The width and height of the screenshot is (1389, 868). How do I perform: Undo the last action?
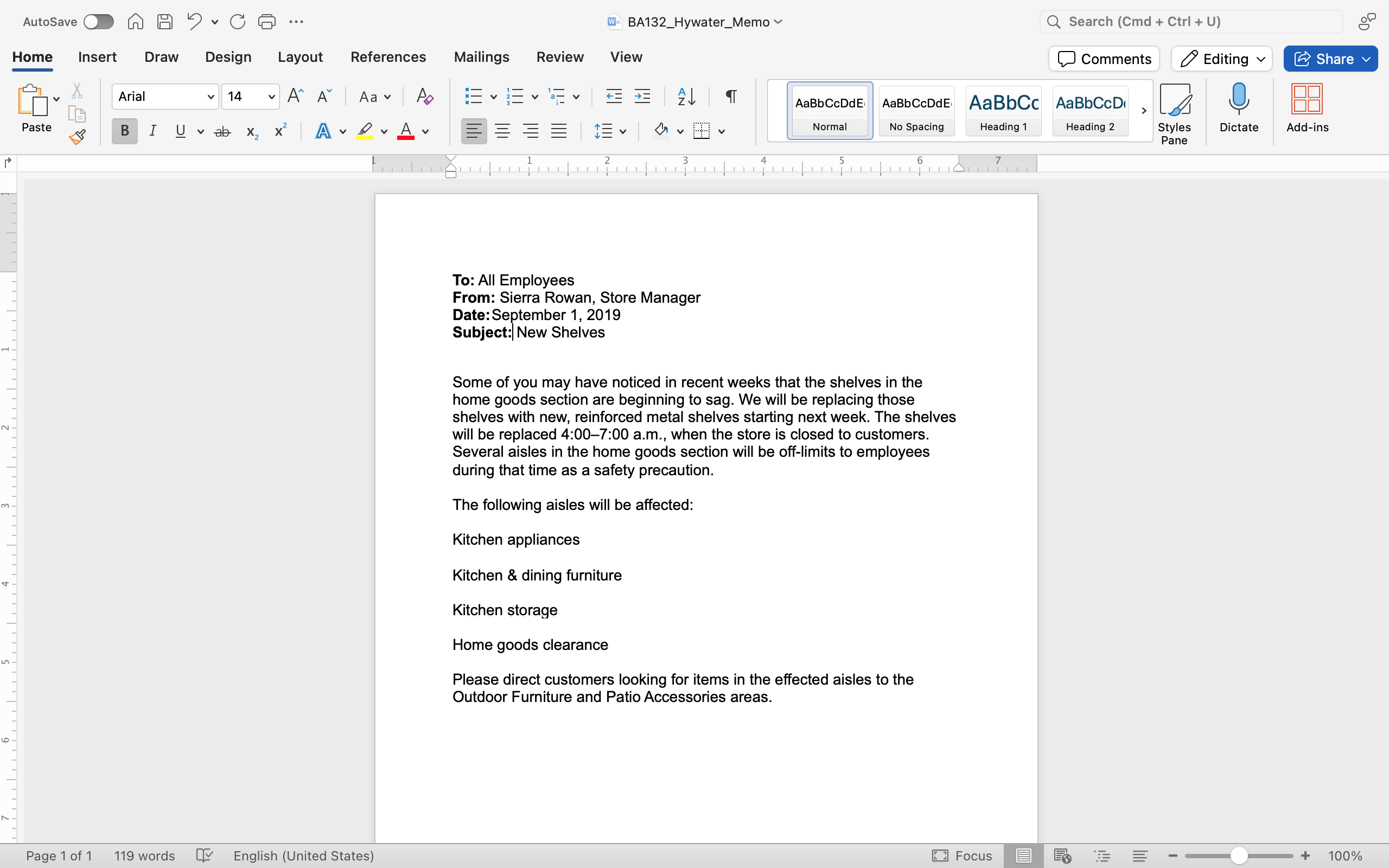[x=195, y=22]
